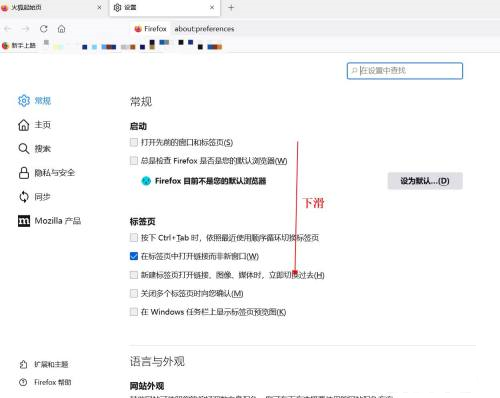Click the Mozilla m logo icon
The height and width of the screenshot is (398, 500).
pyautogui.click(x=24, y=221)
